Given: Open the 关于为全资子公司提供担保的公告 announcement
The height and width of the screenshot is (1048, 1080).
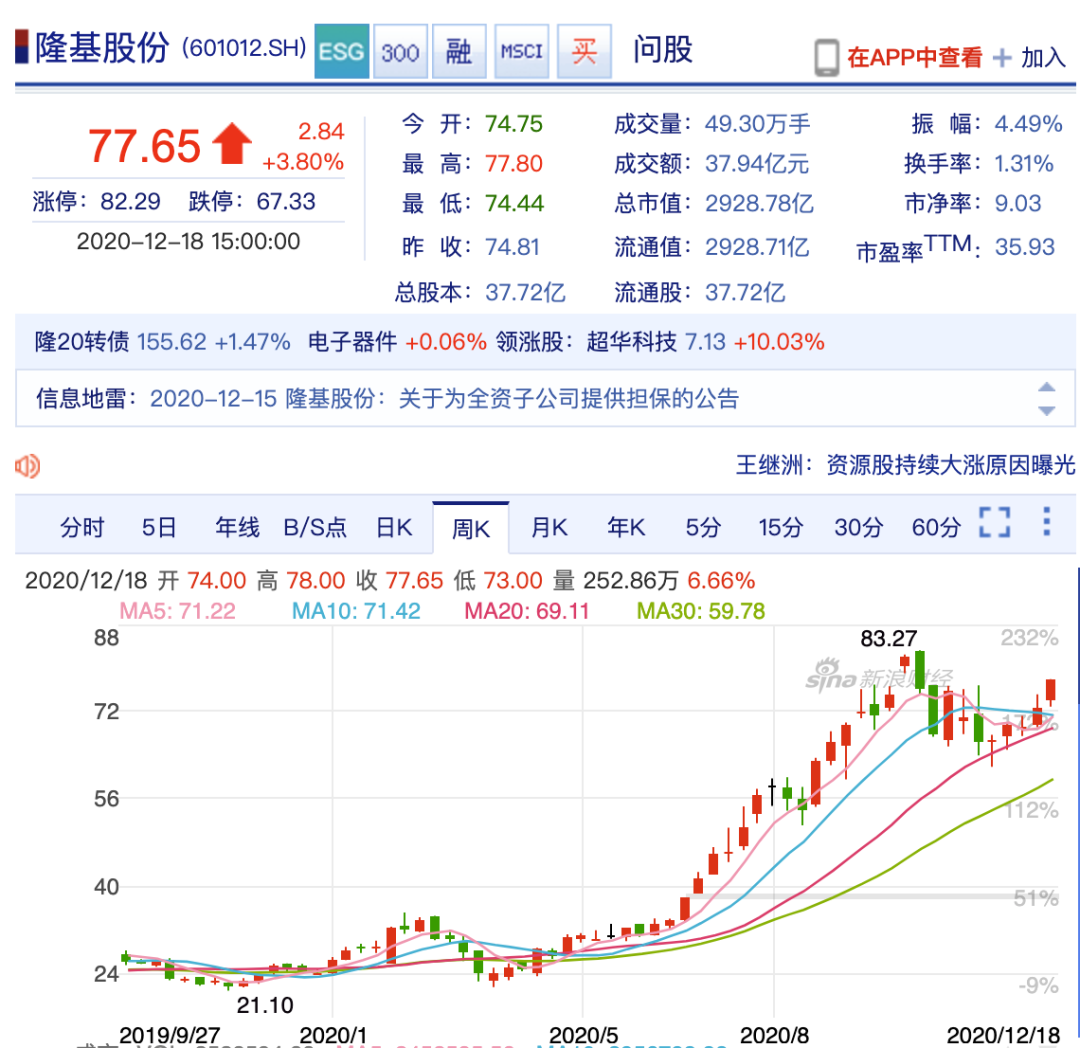Looking at the screenshot, I should (x=569, y=399).
